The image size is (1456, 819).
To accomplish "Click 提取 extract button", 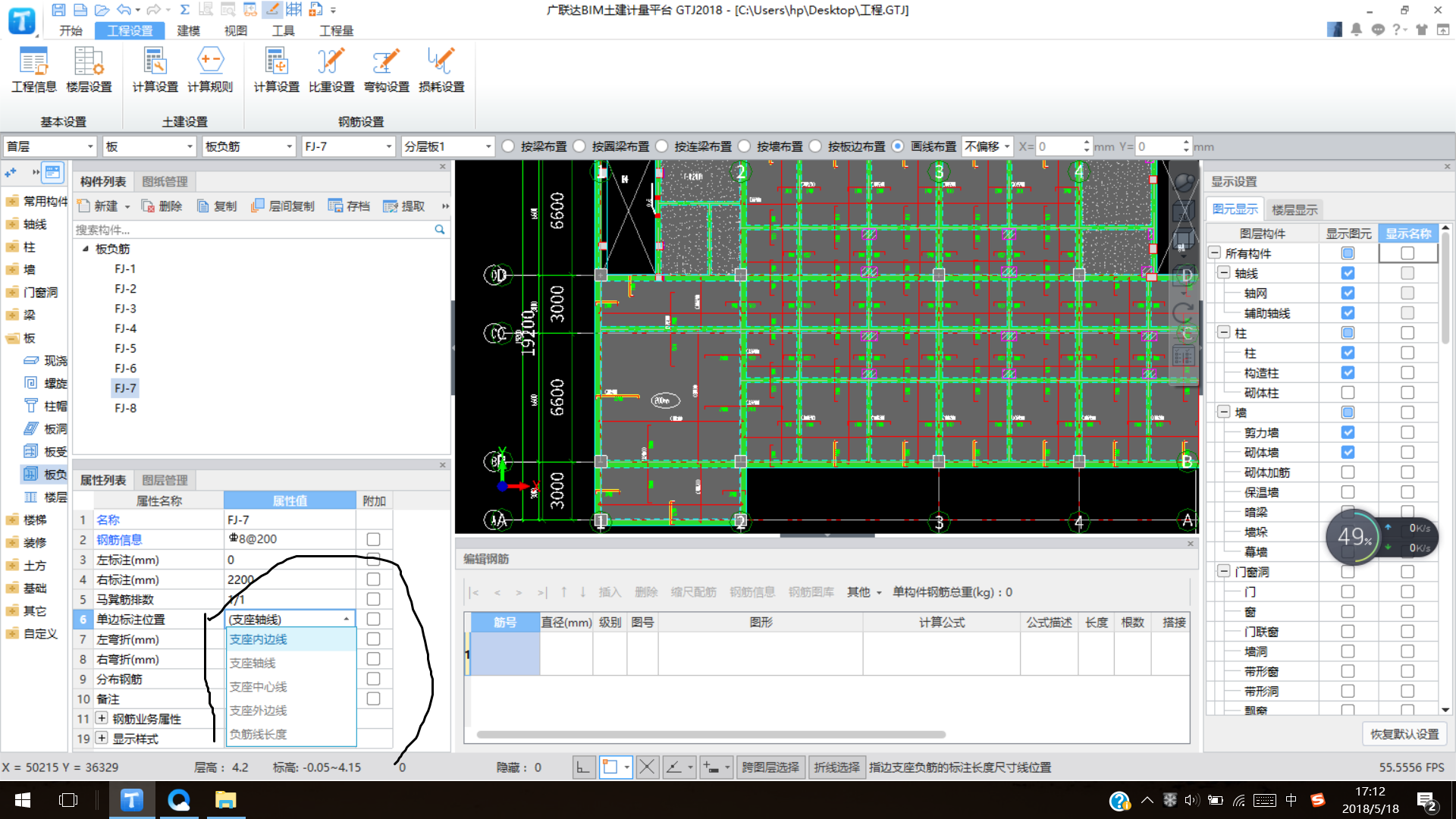I will click(403, 206).
